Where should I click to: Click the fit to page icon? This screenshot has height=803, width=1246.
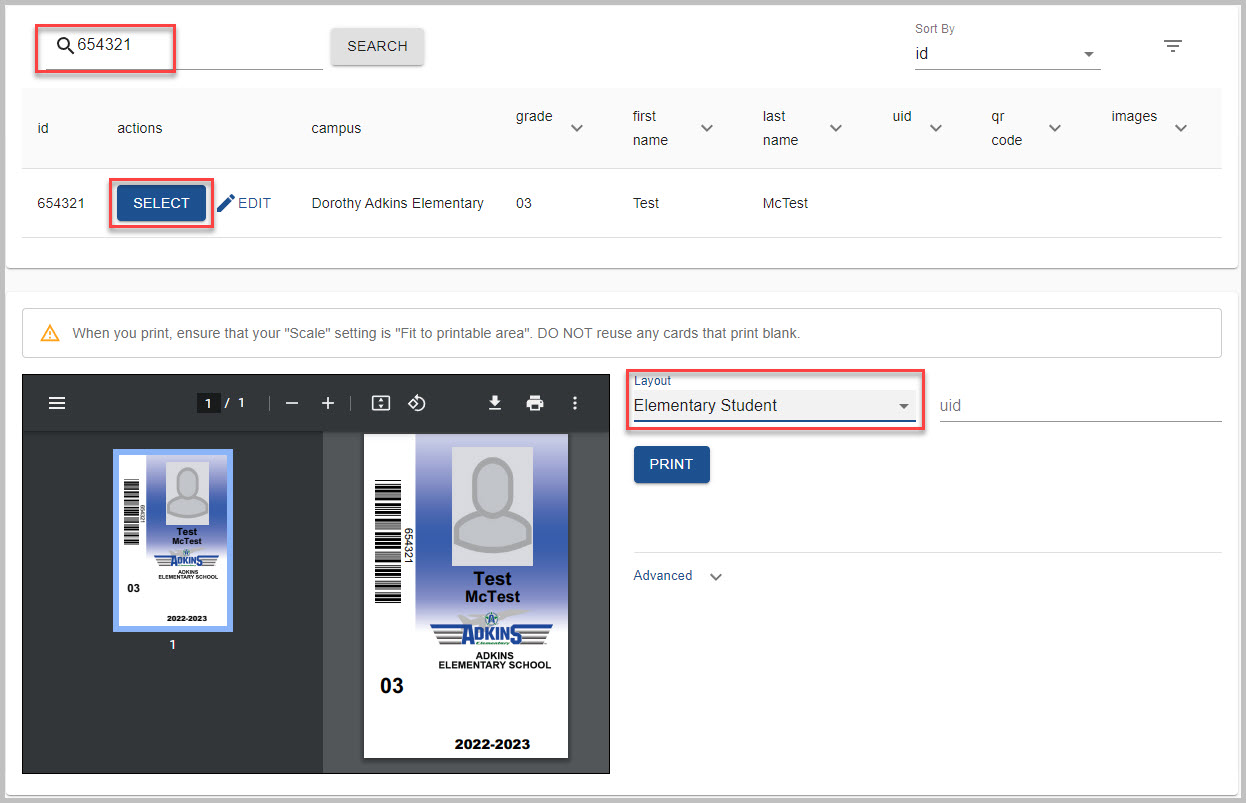(x=380, y=403)
